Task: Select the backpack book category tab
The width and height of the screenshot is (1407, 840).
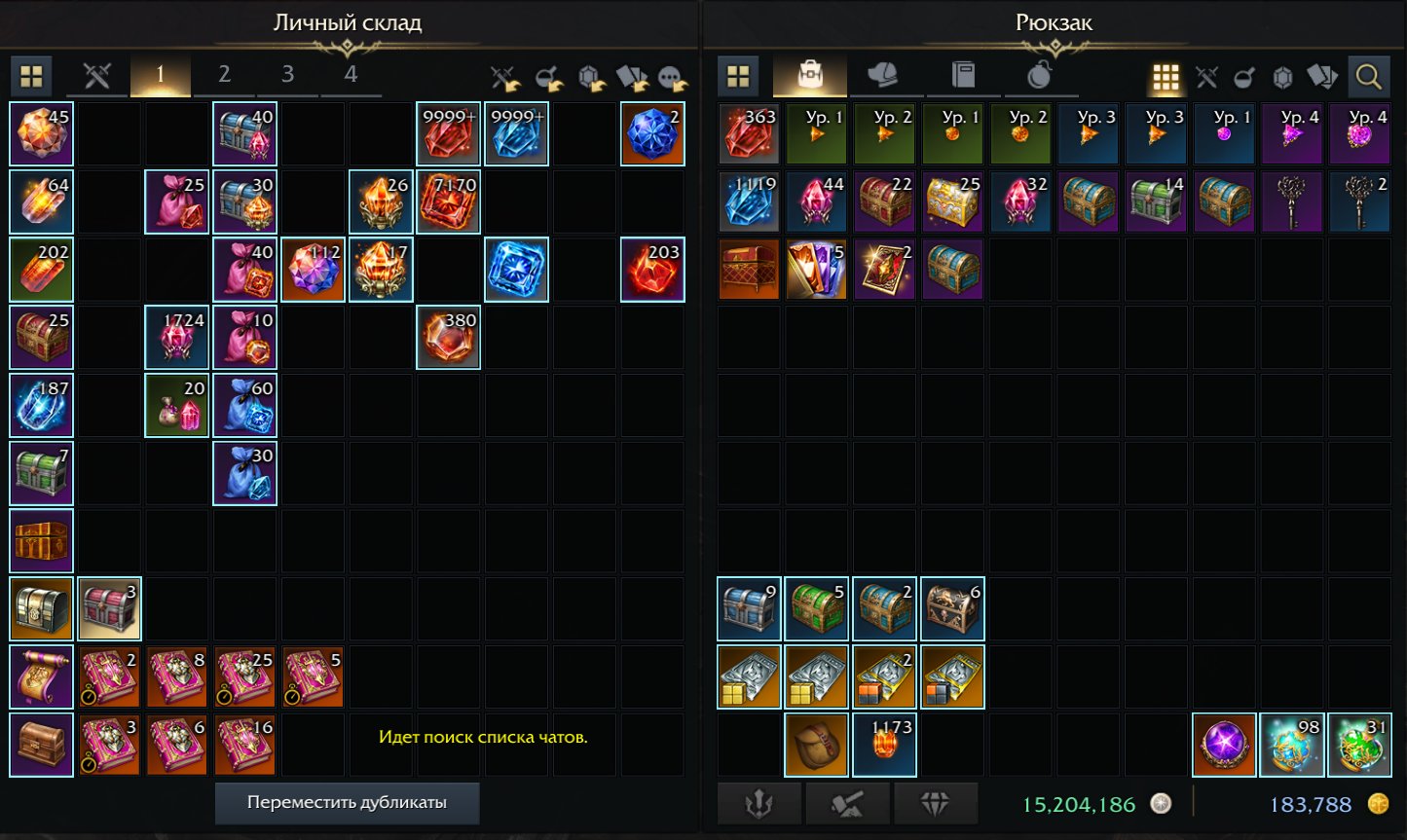Action: 963,76
